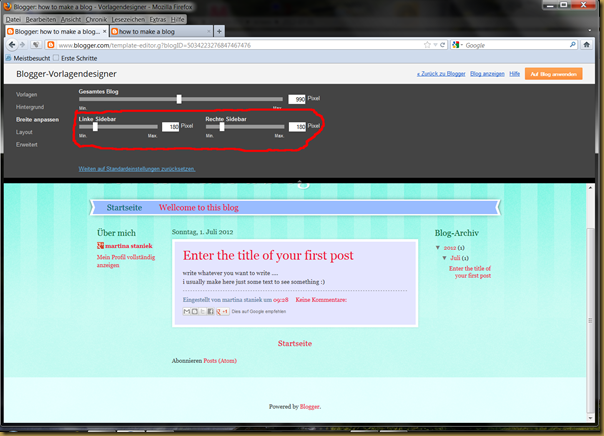The height and width of the screenshot is (436, 604).
Task: Share post with the BlogThis icon
Action: tap(195, 311)
